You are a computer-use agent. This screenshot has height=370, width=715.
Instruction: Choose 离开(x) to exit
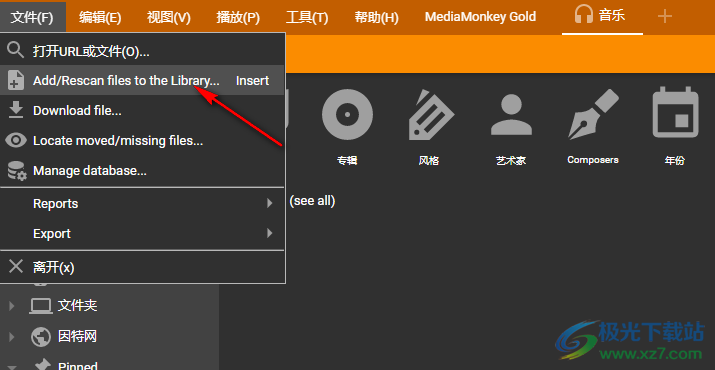pyautogui.click(x=143, y=267)
